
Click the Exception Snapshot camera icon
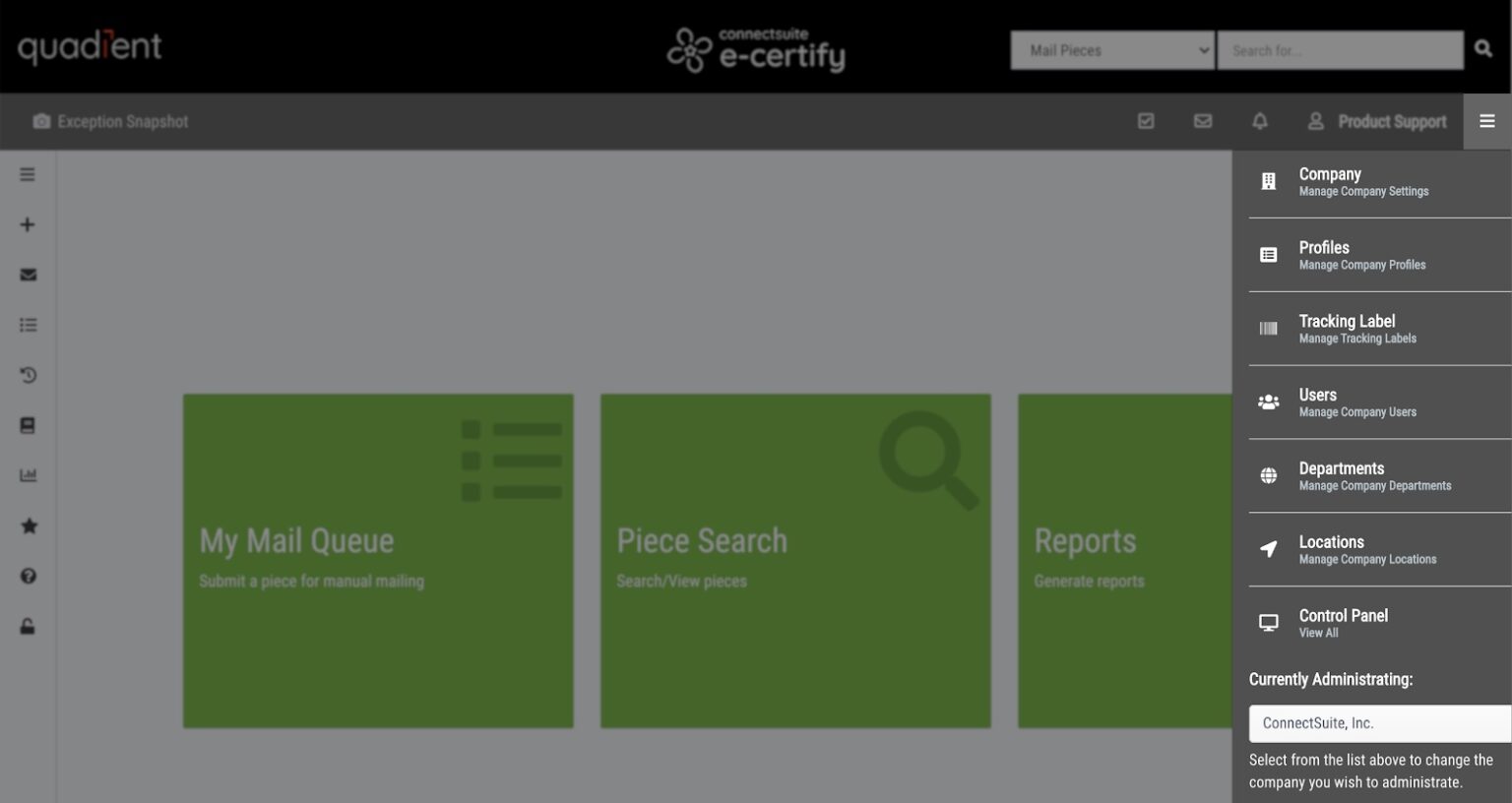pos(40,120)
